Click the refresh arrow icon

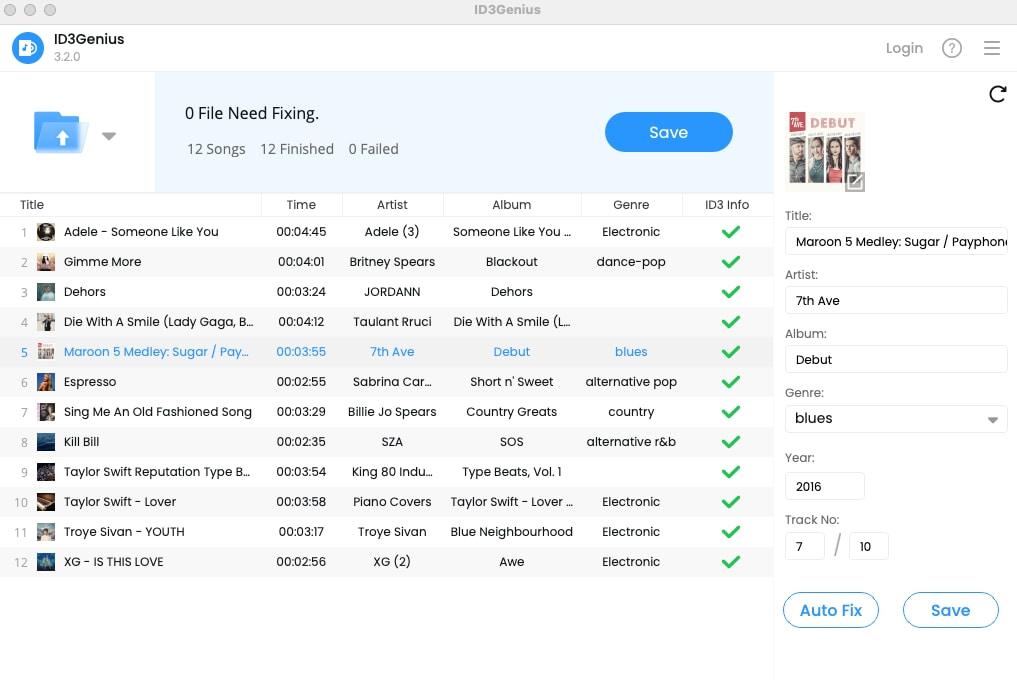998,94
